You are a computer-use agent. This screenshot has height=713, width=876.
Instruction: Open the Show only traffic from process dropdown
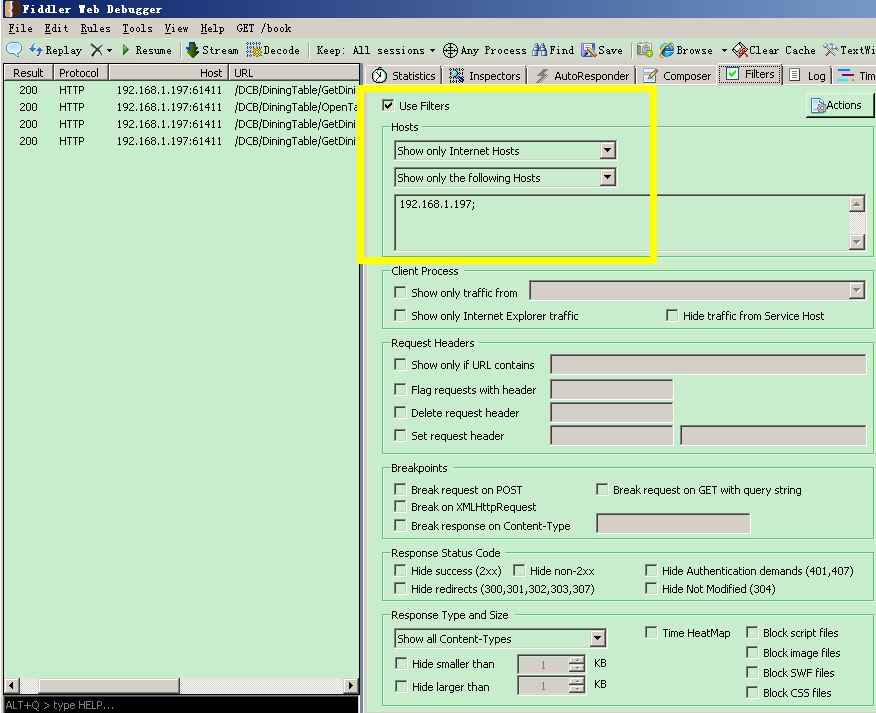click(857, 289)
